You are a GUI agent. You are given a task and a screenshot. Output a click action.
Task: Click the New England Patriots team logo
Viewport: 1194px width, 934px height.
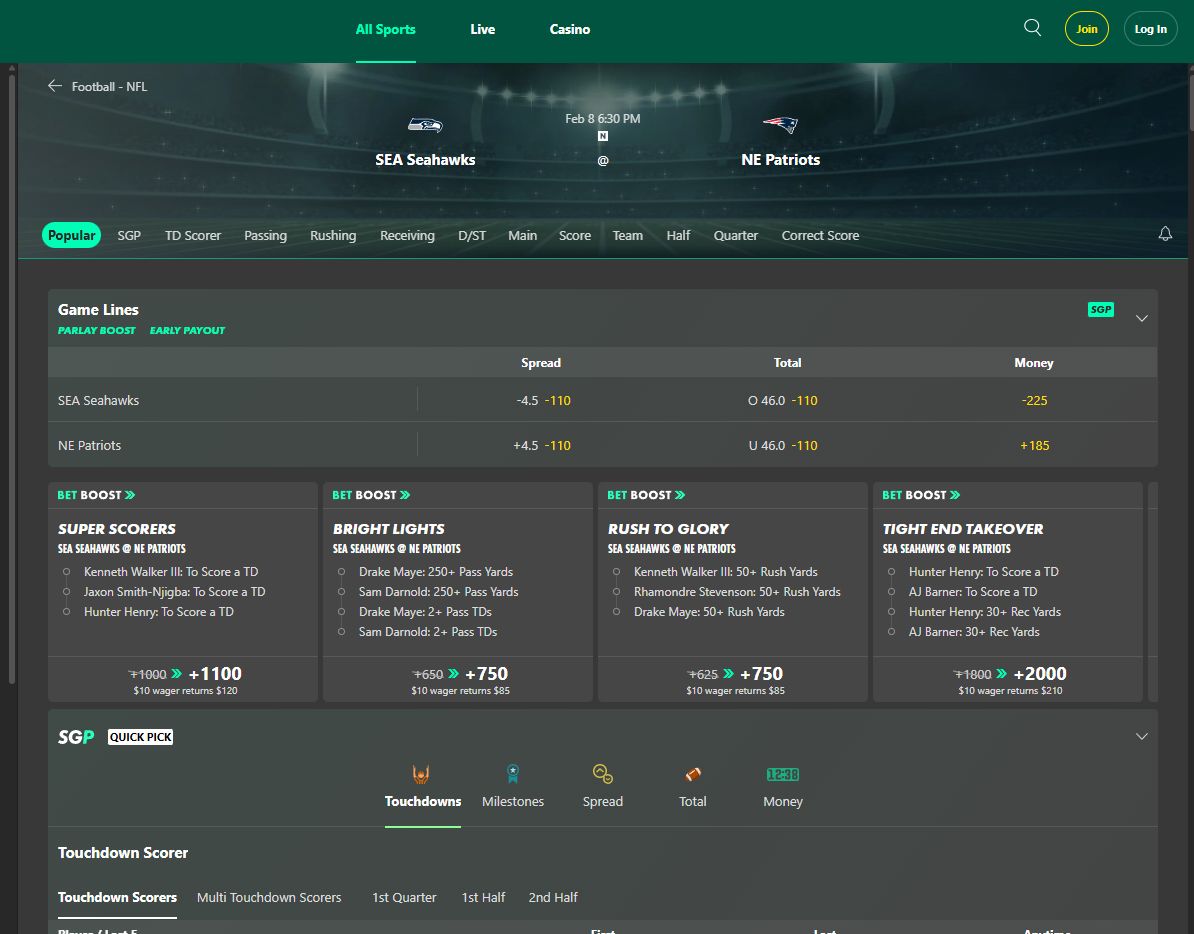pyautogui.click(x=781, y=124)
